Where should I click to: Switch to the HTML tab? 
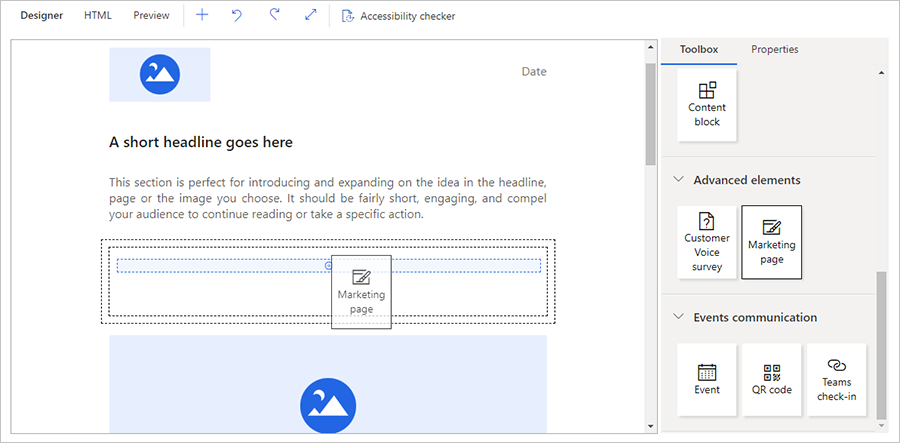[x=98, y=16]
